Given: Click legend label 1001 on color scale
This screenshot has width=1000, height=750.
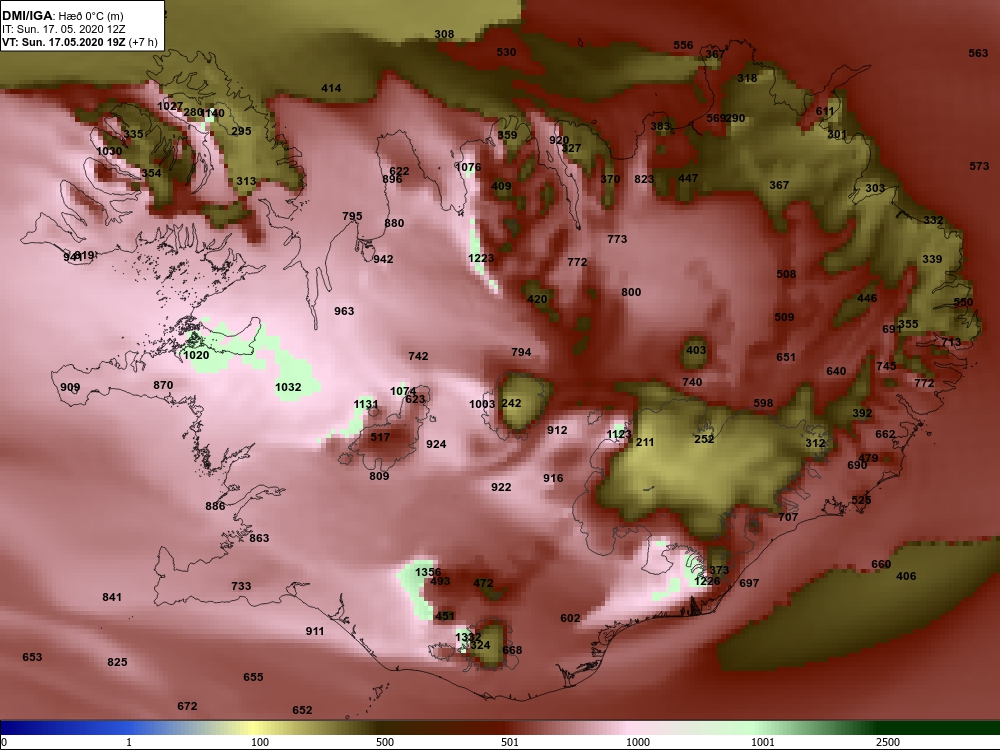Looking at the screenshot, I should click(763, 742).
